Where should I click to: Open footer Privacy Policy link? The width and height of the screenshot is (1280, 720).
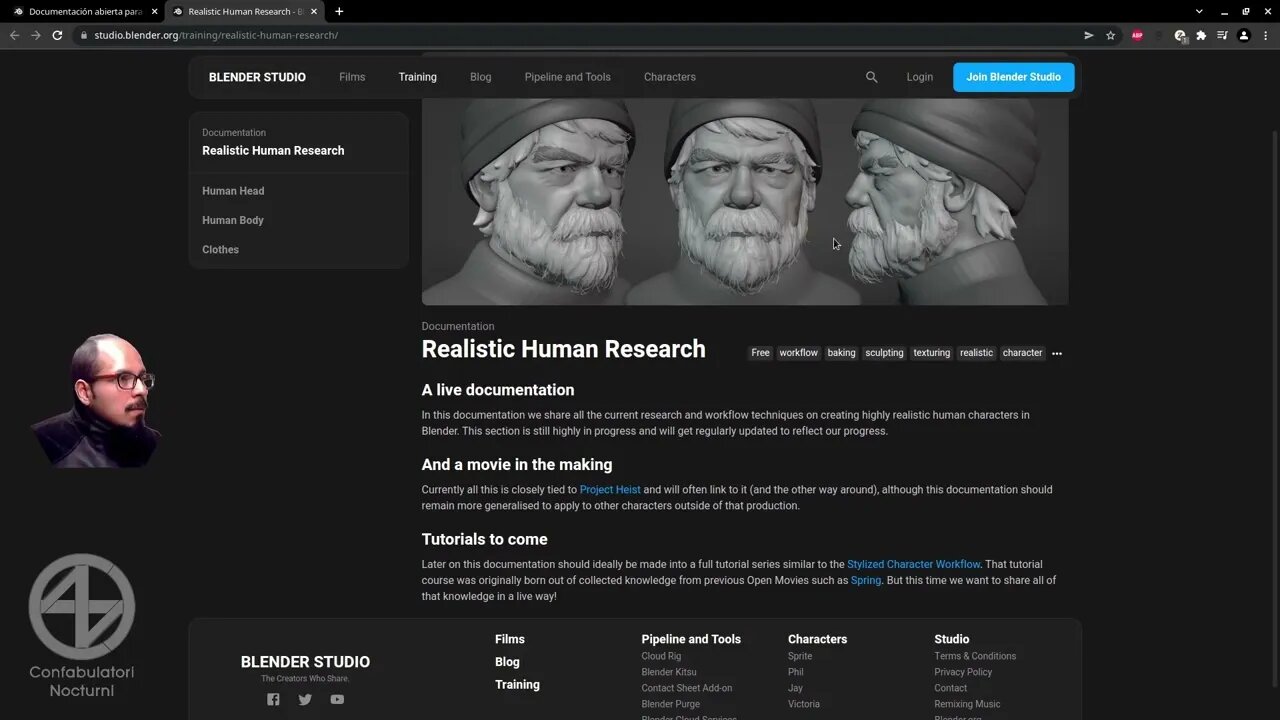(963, 672)
